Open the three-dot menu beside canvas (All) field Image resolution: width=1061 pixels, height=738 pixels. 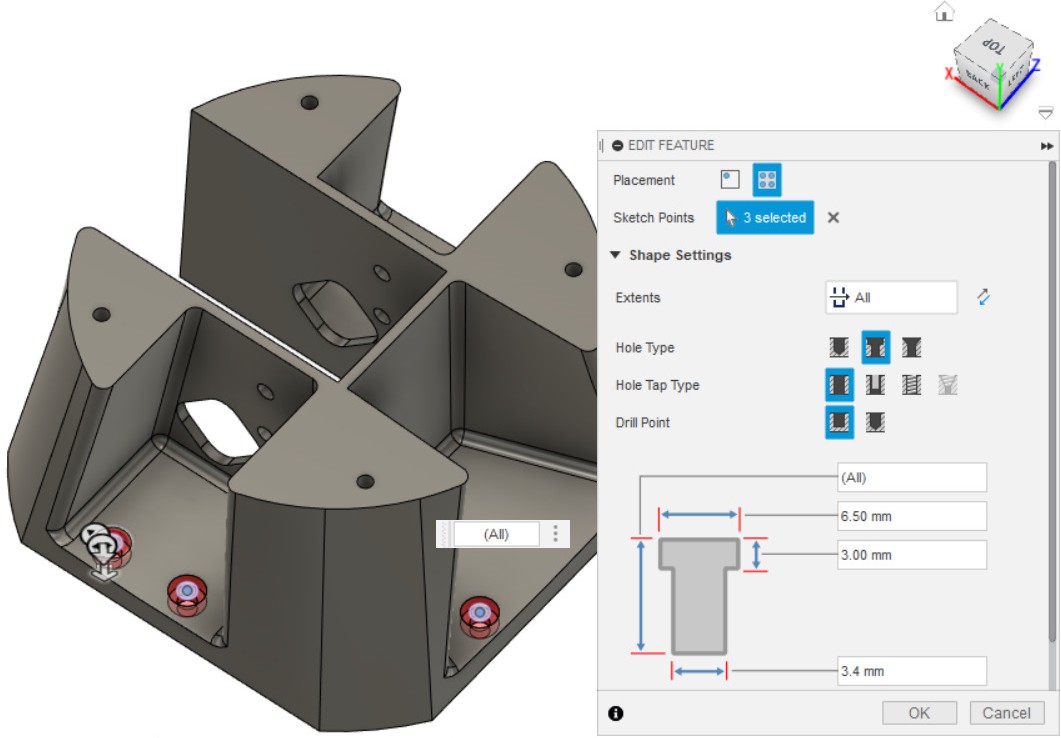click(556, 534)
